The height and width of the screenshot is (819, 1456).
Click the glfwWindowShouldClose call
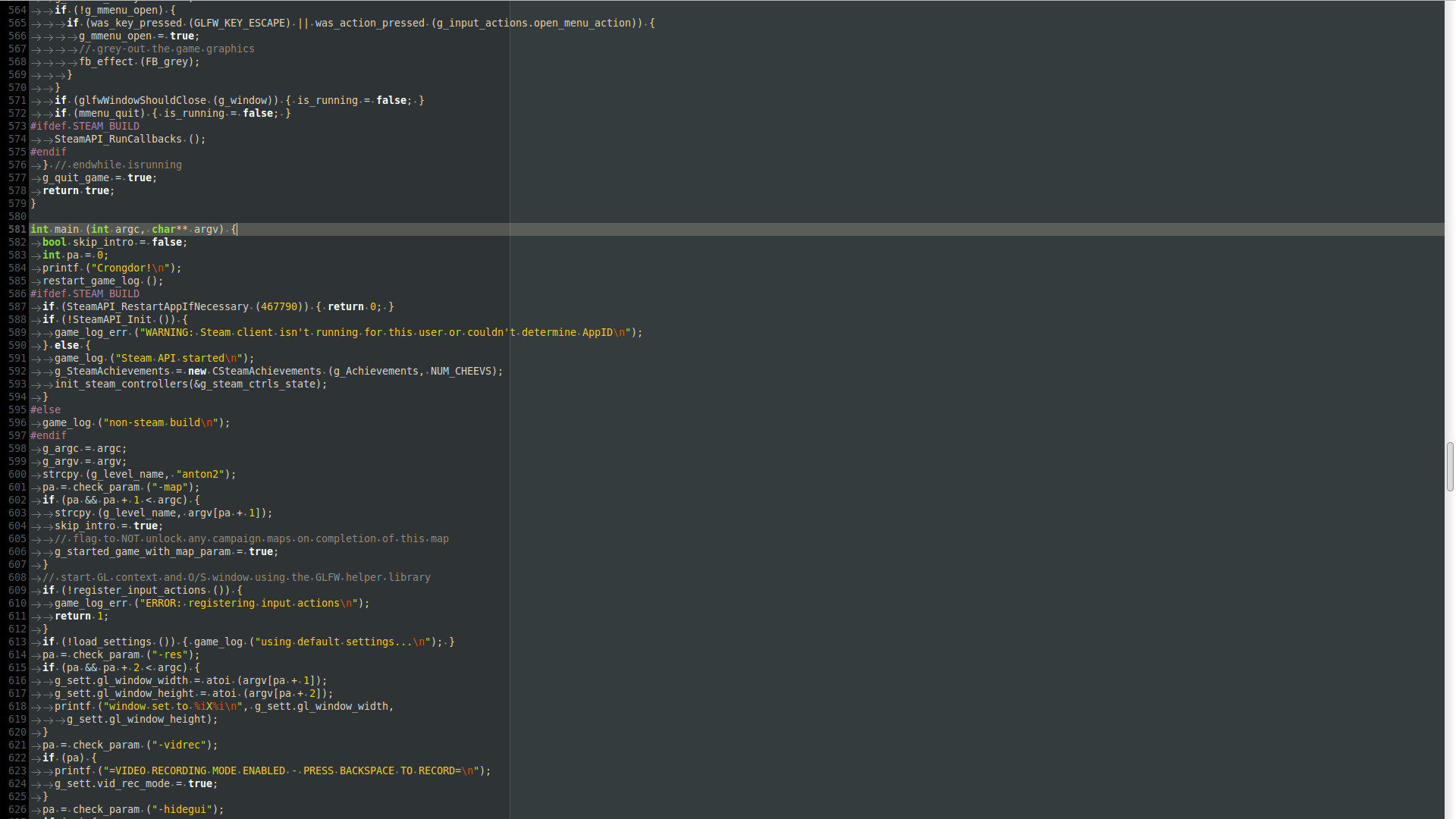(149, 99)
